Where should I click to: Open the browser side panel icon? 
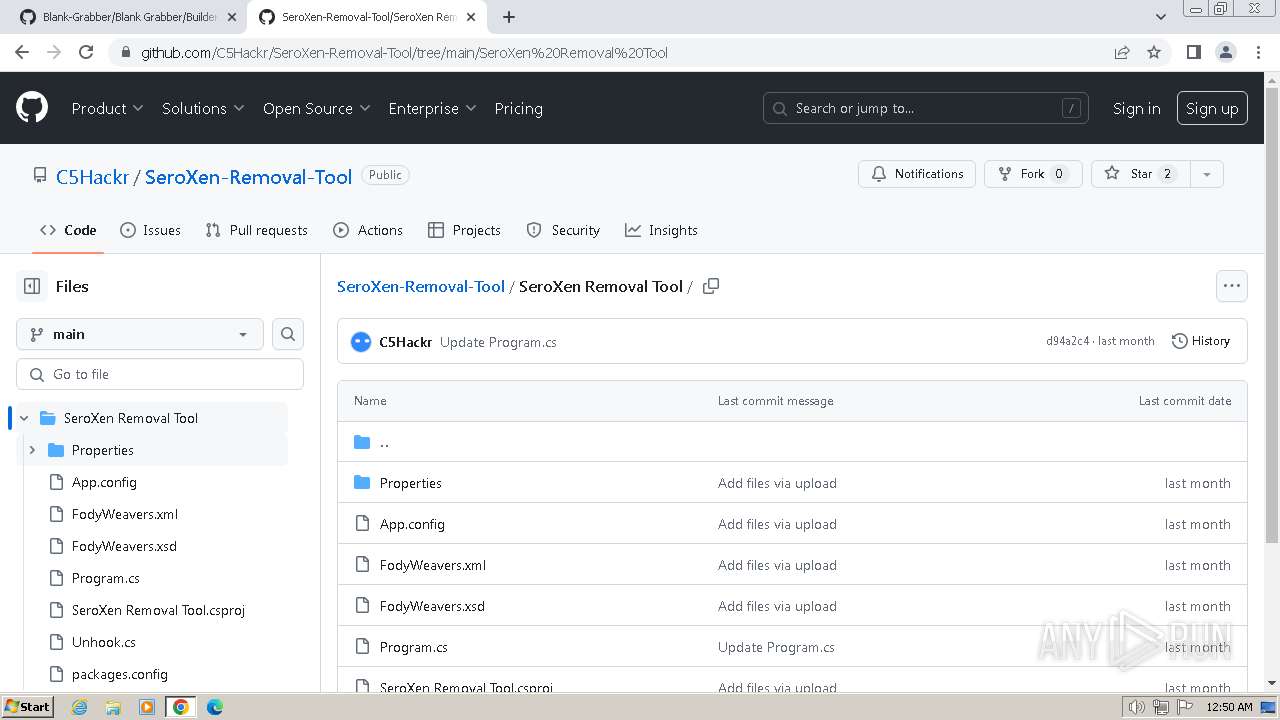(x=1193, y=52)
